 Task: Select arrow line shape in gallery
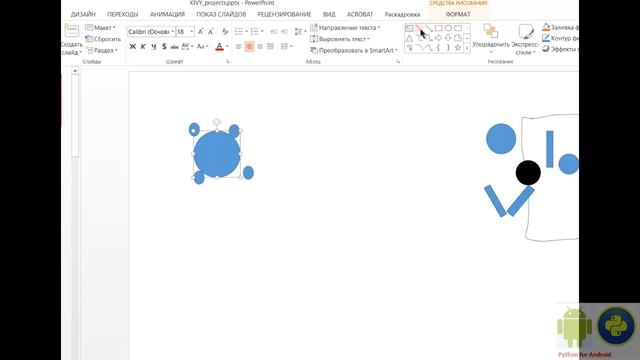429,28
